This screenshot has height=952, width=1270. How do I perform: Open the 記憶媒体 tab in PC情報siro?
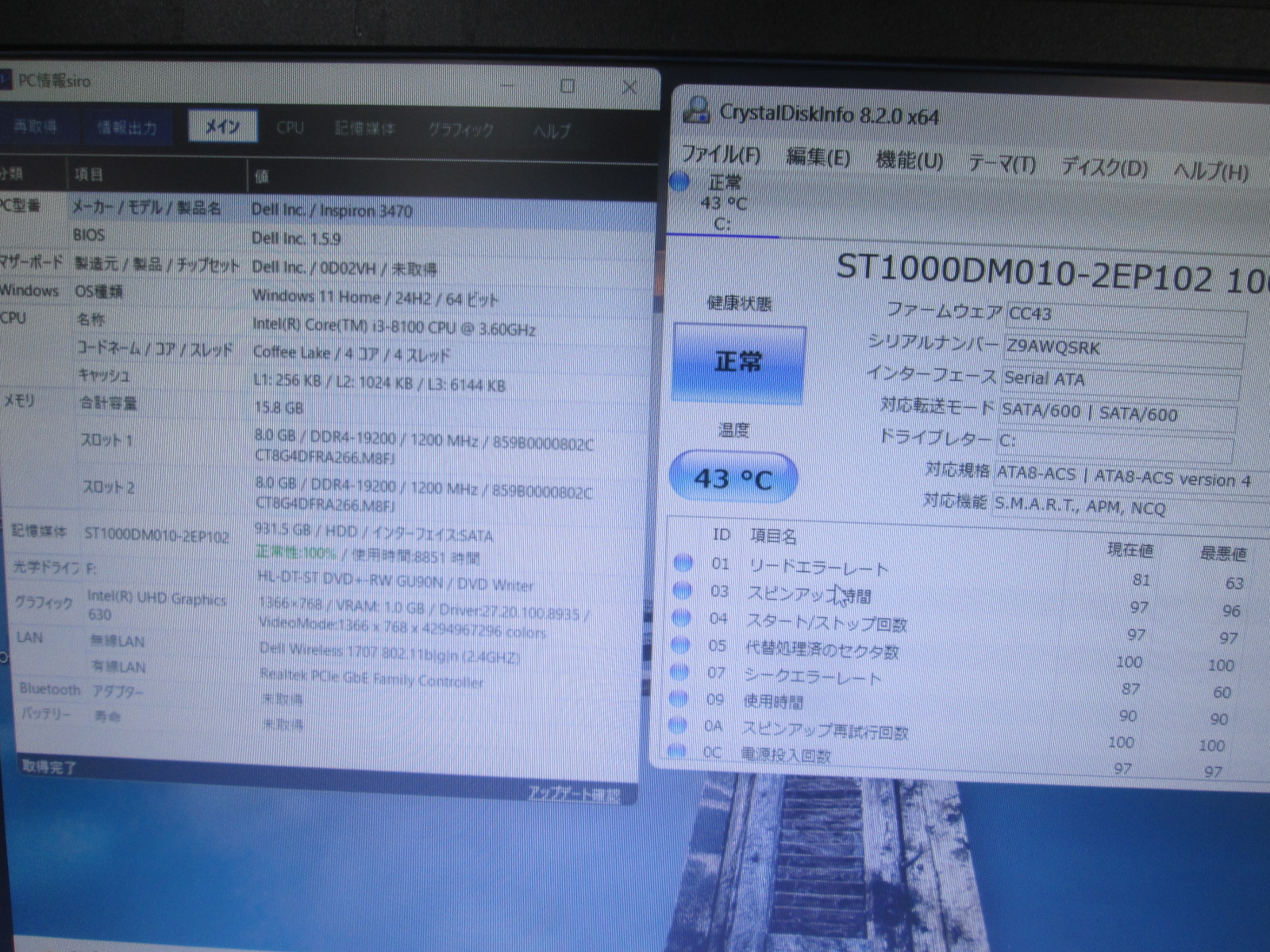pyautogui.click(x=364, y=128)
